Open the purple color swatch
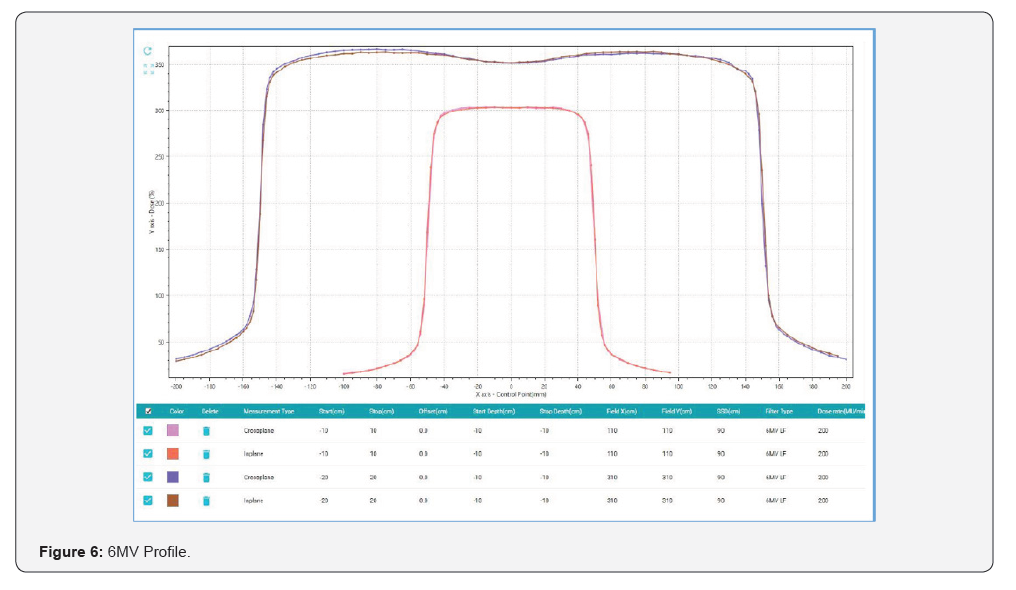 pos(173,477)
